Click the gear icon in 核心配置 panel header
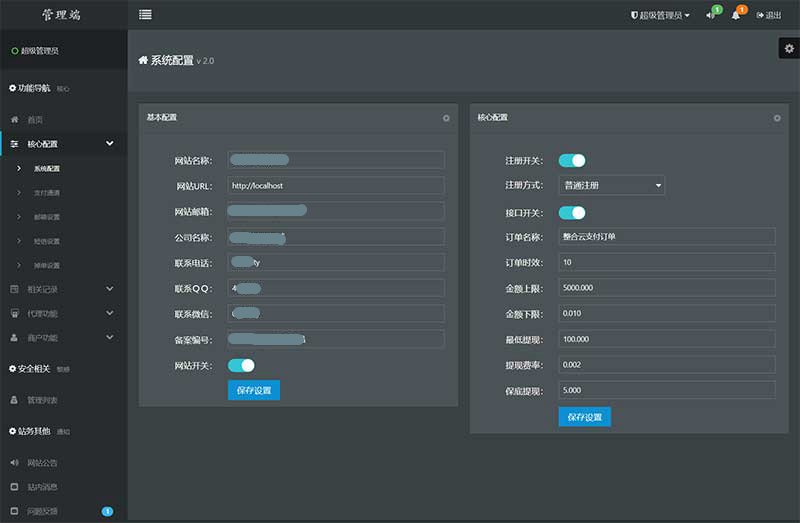 777,118
